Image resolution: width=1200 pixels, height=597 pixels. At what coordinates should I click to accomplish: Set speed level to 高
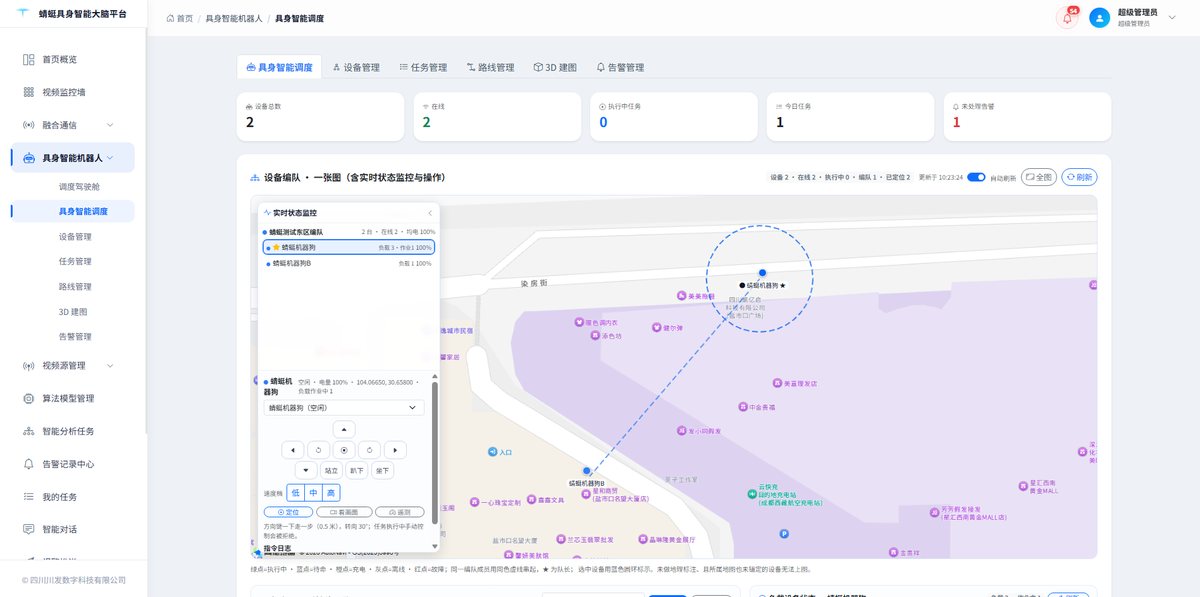331,493
